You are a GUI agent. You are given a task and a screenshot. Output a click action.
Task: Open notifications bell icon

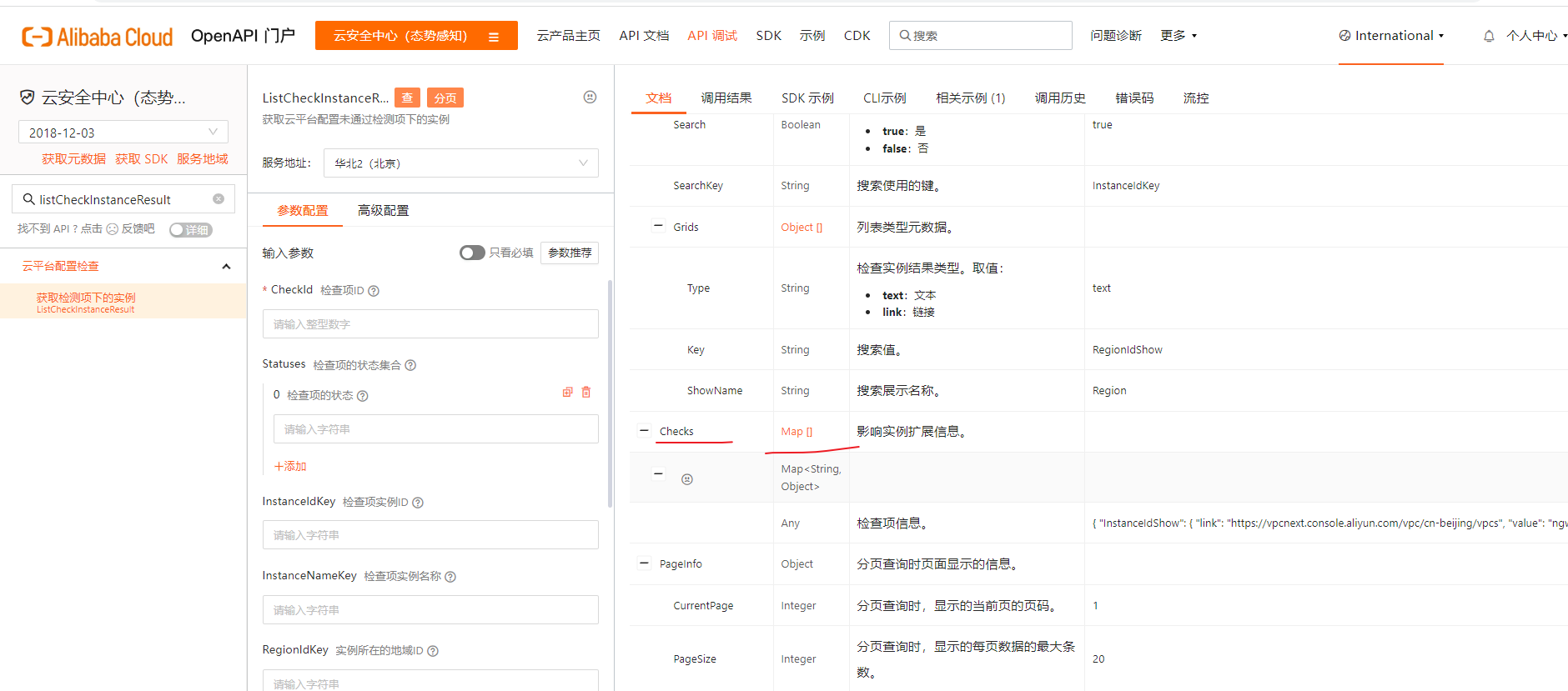click(x=1489, y=36)
